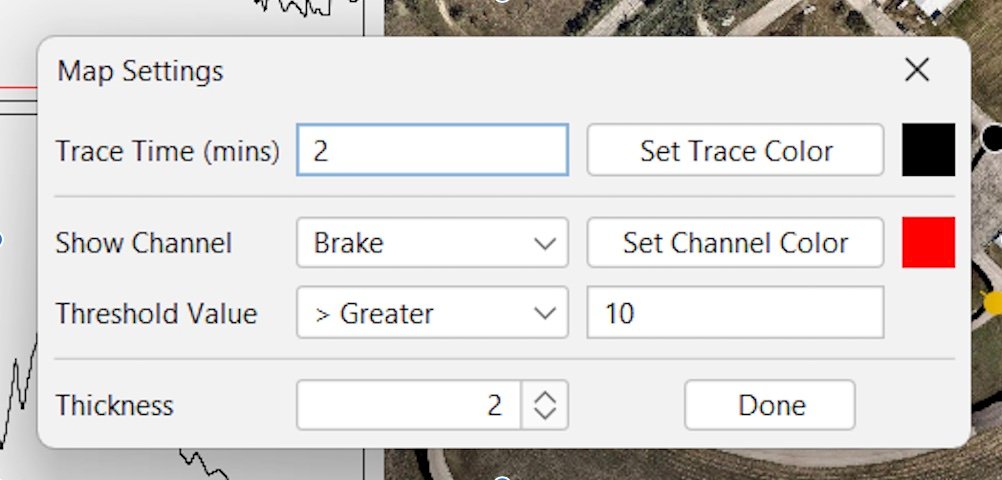Image resolution: width=1002 pixels, height=480 pixels.
Task: Click the Thickness label text
Action: tap(114, 406)
